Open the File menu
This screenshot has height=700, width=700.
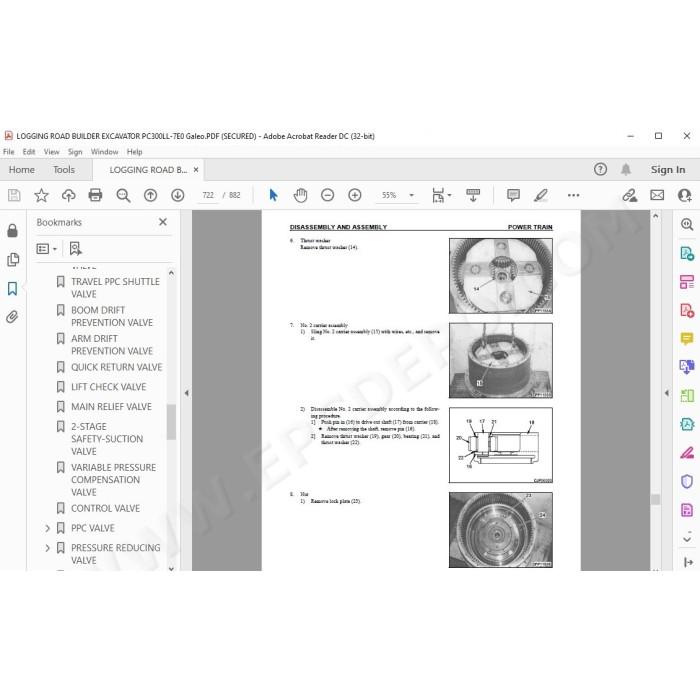(8, 152)
